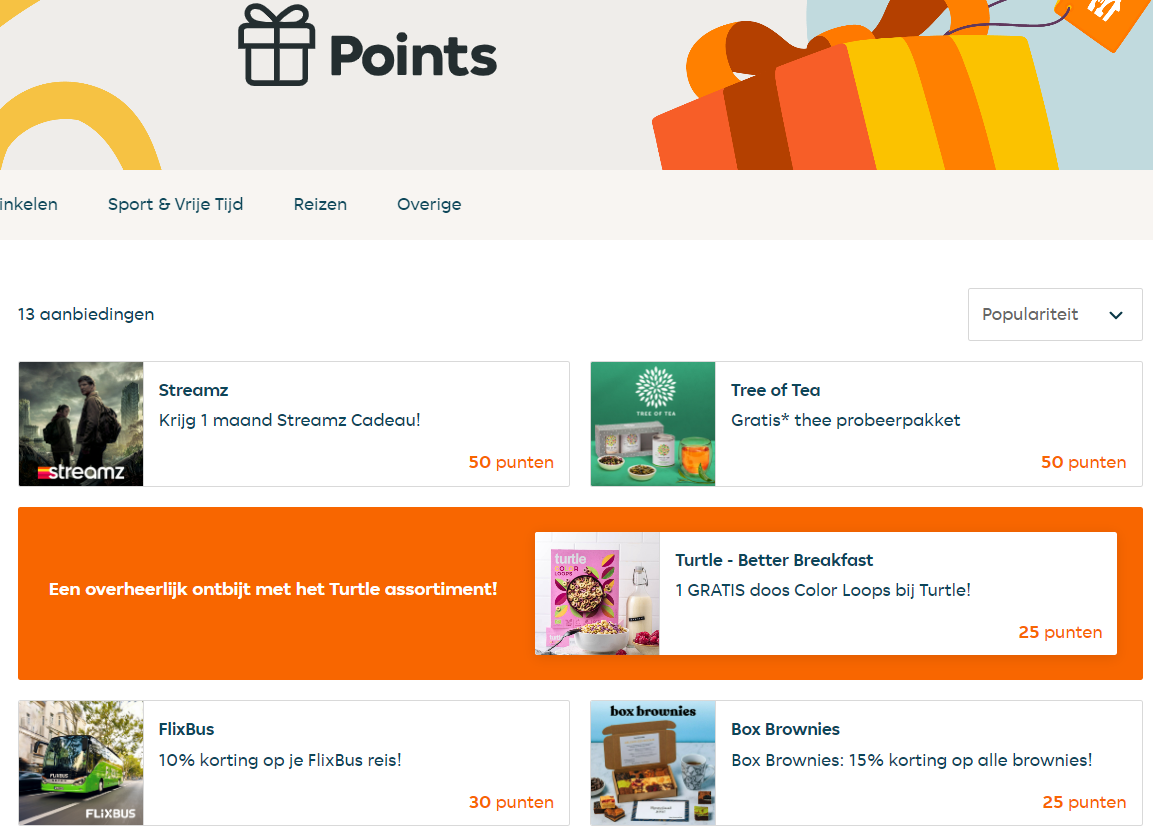
Task: Click the chevron arrow in the sort dropdown
Action: tap(1115, 315)
